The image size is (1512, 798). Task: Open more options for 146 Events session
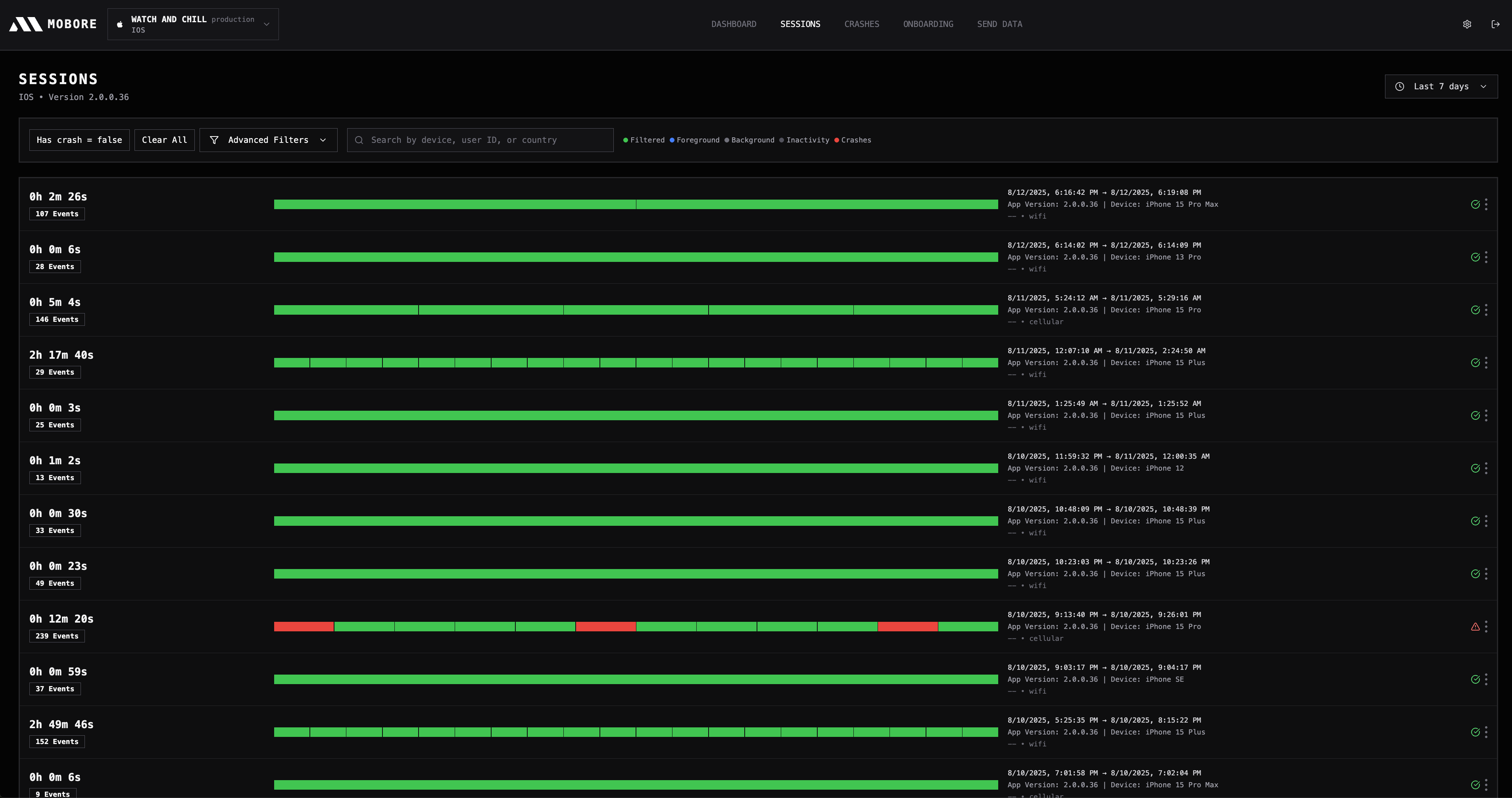click(1486, 310)
